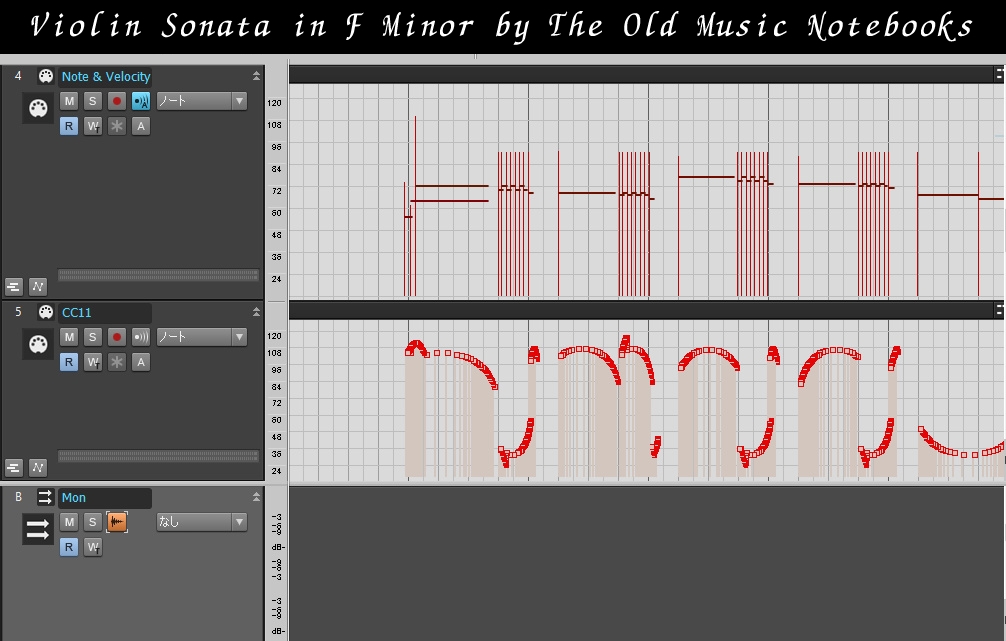This screenshot has width=1006, height=641.
Task: Enable automation read on CC11 track
Action: 69,362
